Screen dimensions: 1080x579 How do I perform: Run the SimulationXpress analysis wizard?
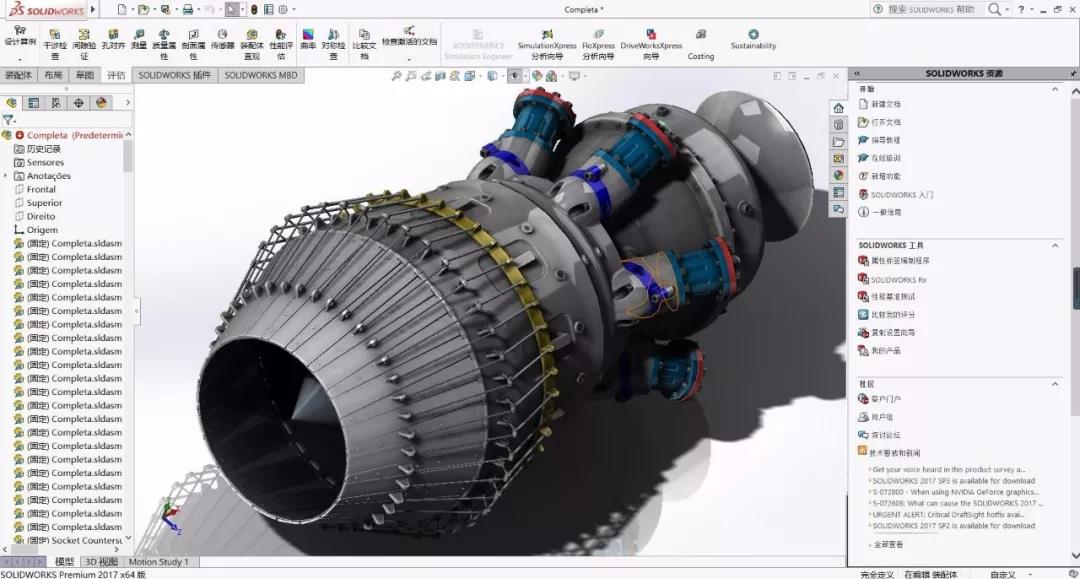click(547, 44)
